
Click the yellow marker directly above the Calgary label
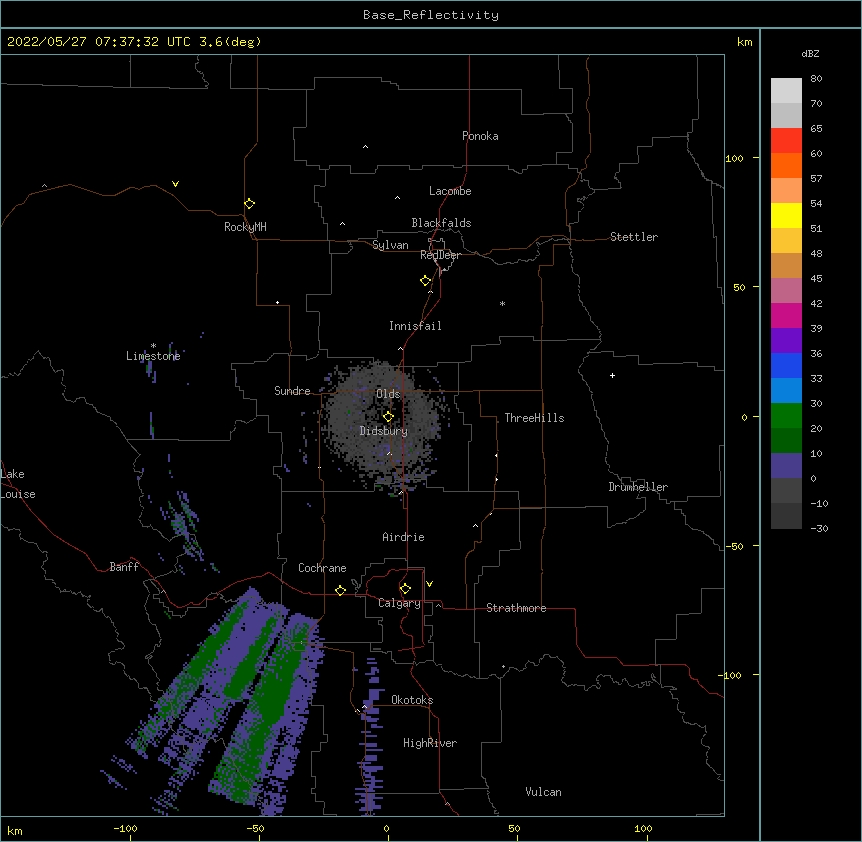[x=405, y=589]
